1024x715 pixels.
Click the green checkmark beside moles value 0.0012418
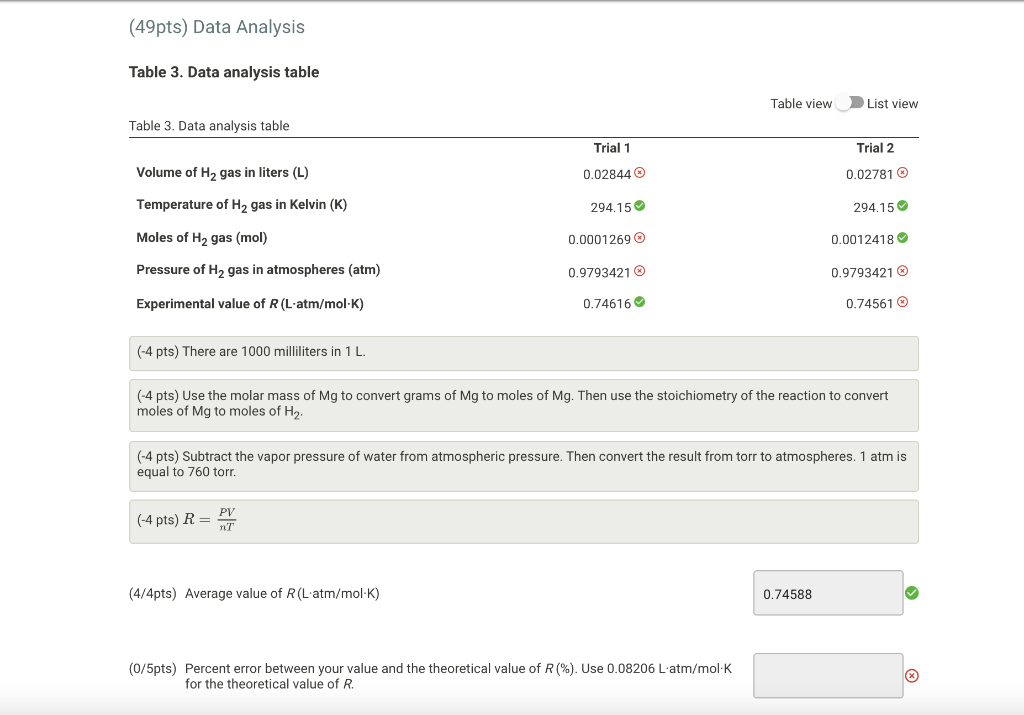pos(903,237)
